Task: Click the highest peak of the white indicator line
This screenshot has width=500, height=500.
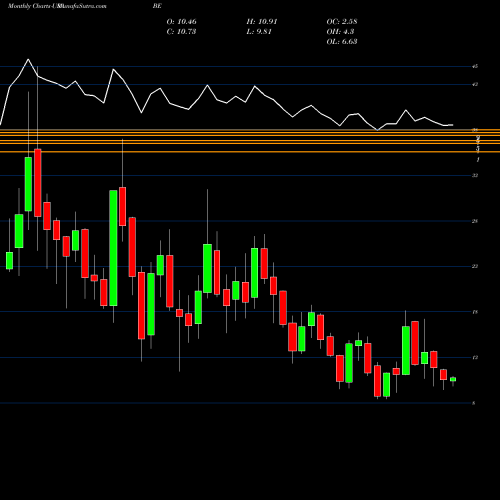Action: click(x=28, y=59)
